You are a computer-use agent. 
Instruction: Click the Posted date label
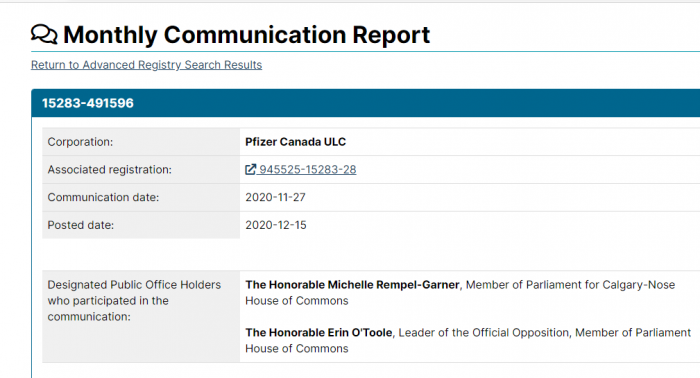pyautogui.click(x=81, y=225)
